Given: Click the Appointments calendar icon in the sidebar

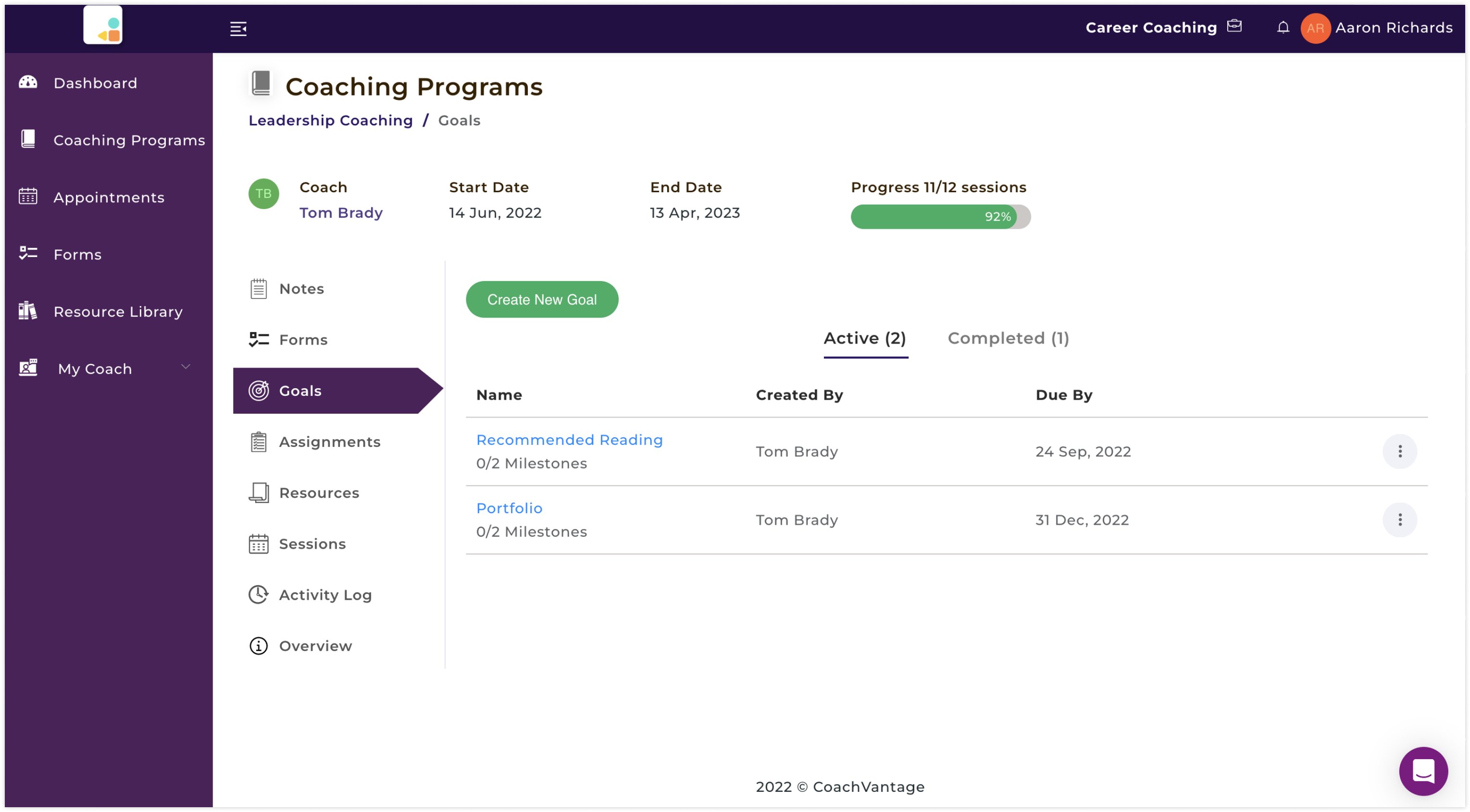Looking at the screenshot, I should [x=28, y=196].
